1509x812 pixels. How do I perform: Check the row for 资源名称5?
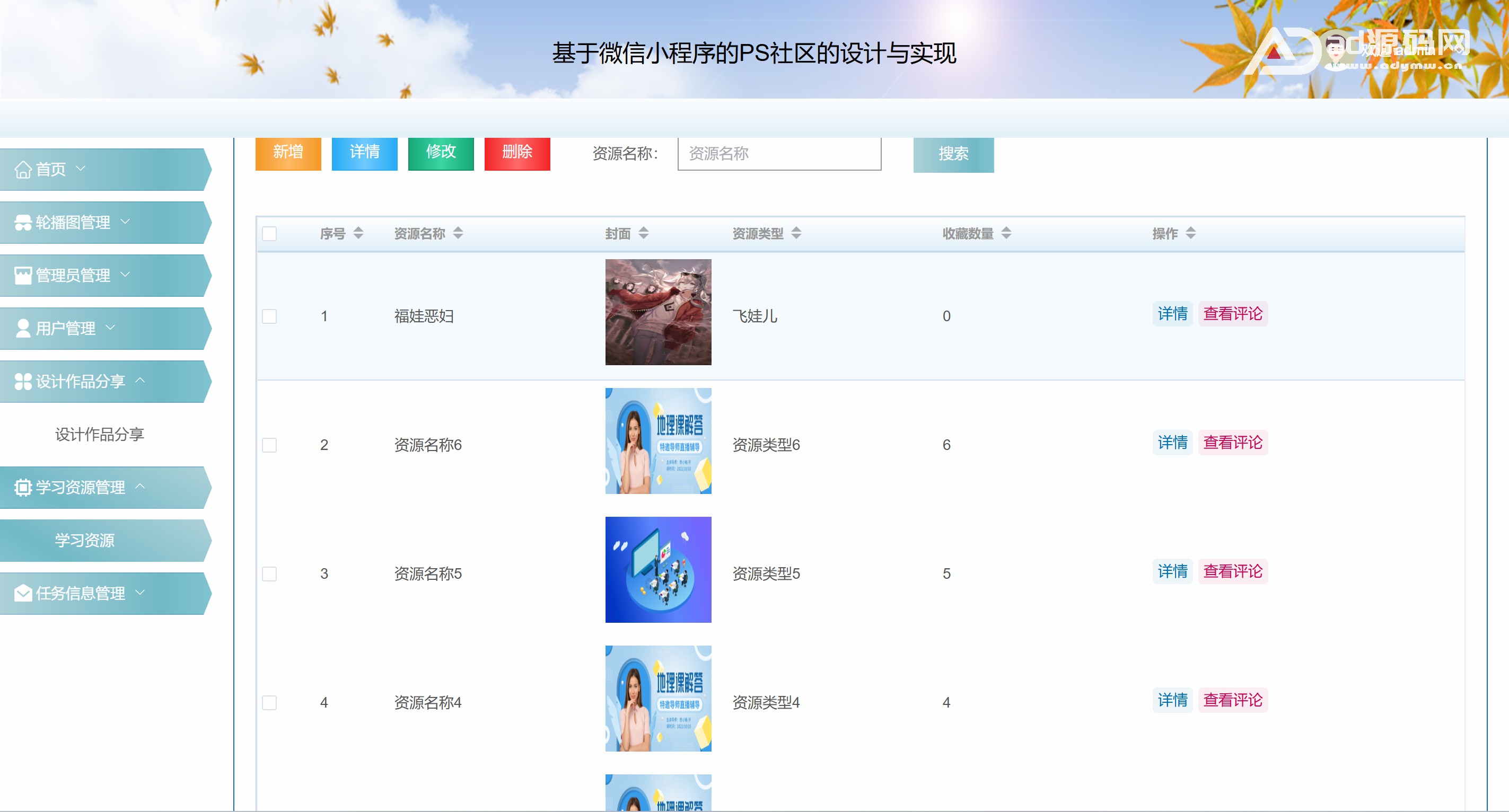point(269,573)
